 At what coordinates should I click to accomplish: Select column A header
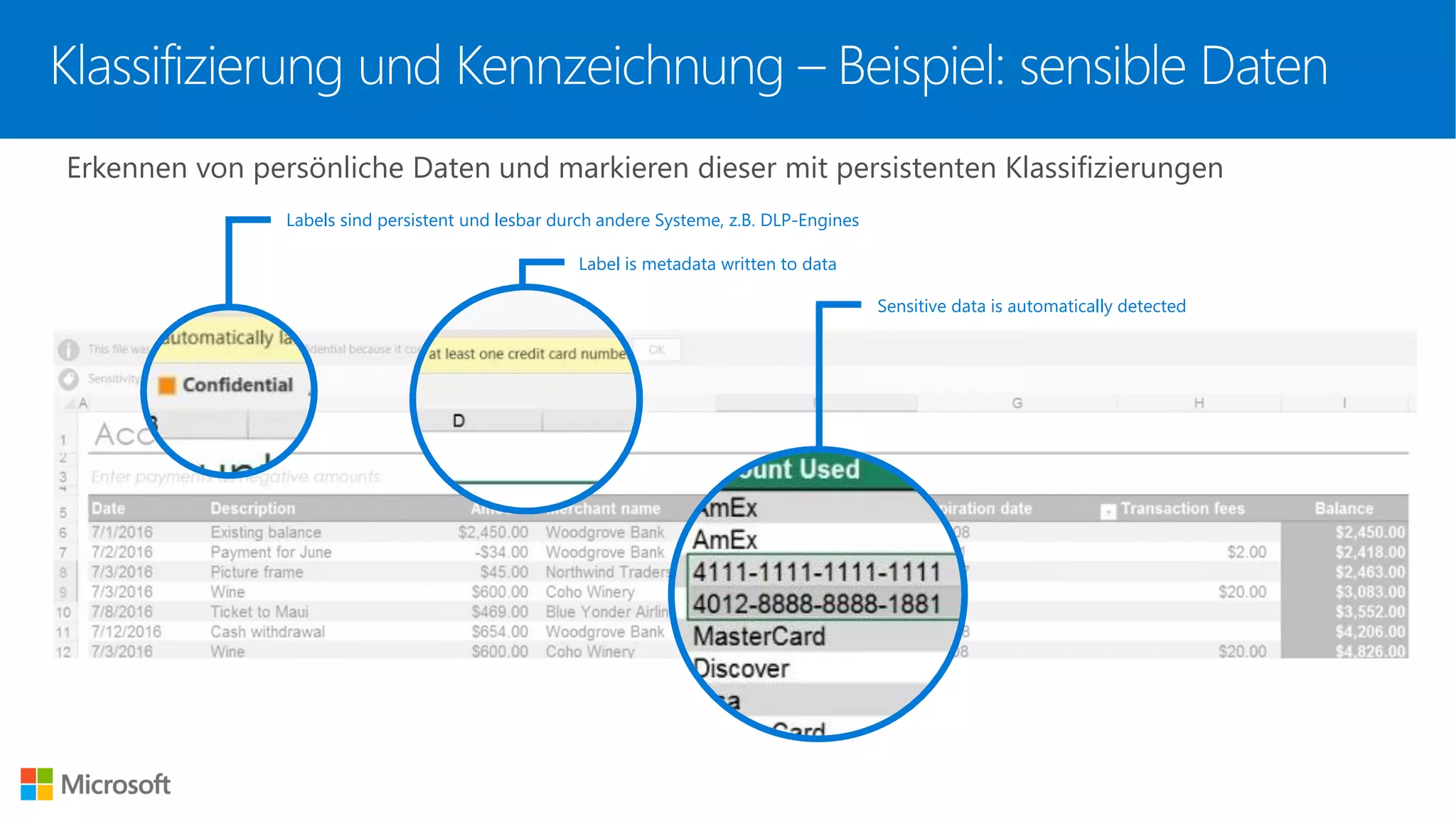pos(83,404)
